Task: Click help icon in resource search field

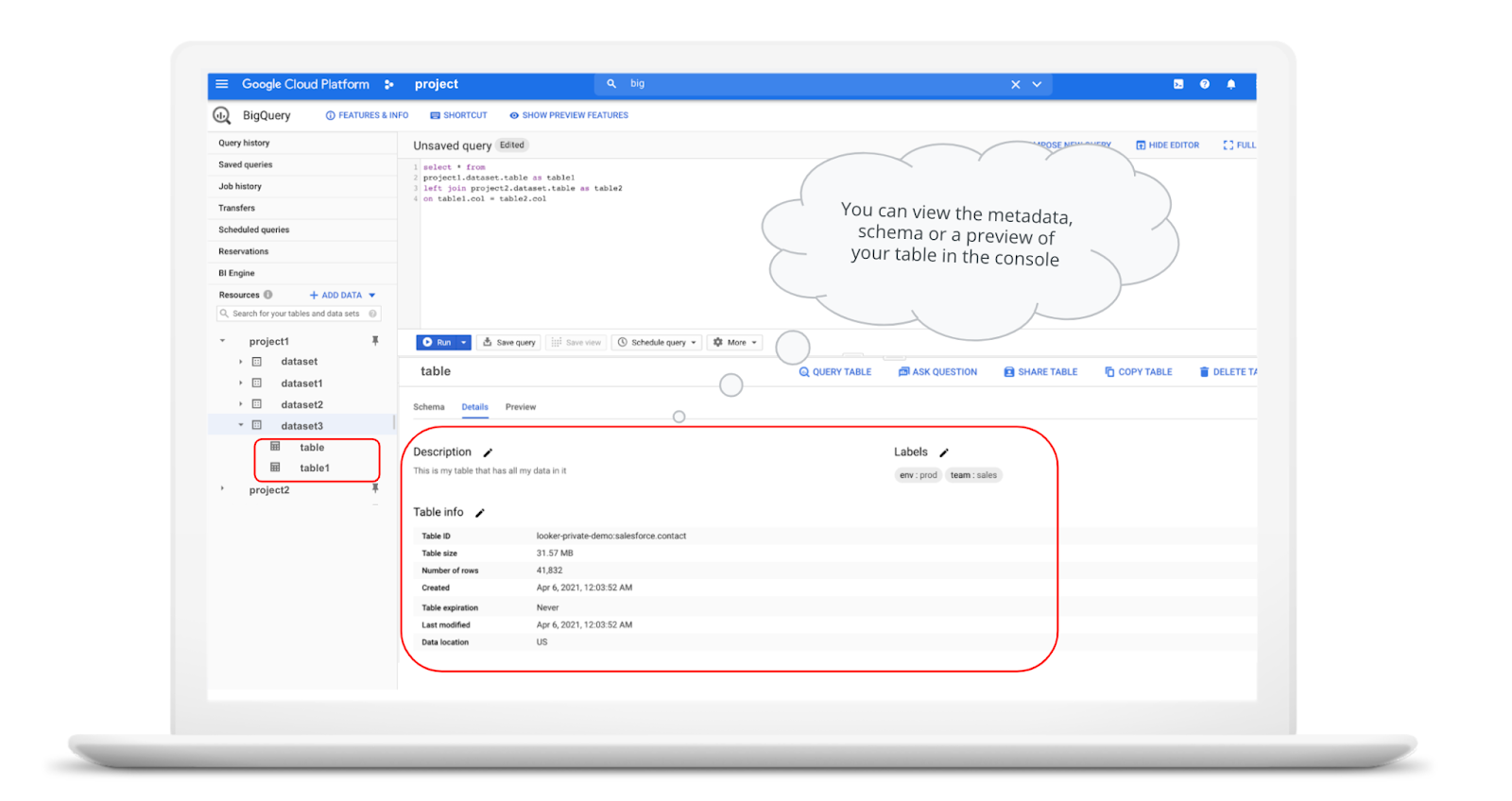Action: pyautogui.click(x=373, y=314)
